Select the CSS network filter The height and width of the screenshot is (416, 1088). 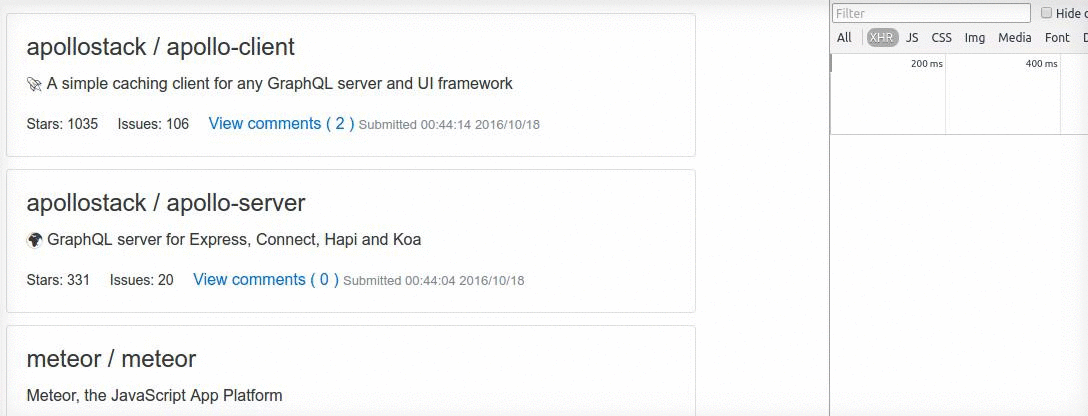942,38
